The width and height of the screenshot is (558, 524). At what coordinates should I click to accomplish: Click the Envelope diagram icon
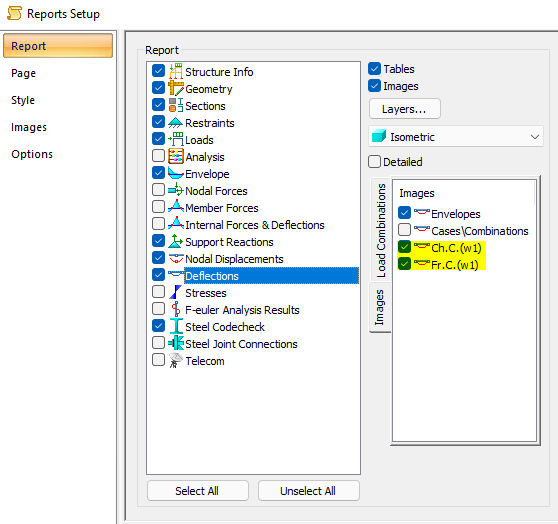[176, 173]
